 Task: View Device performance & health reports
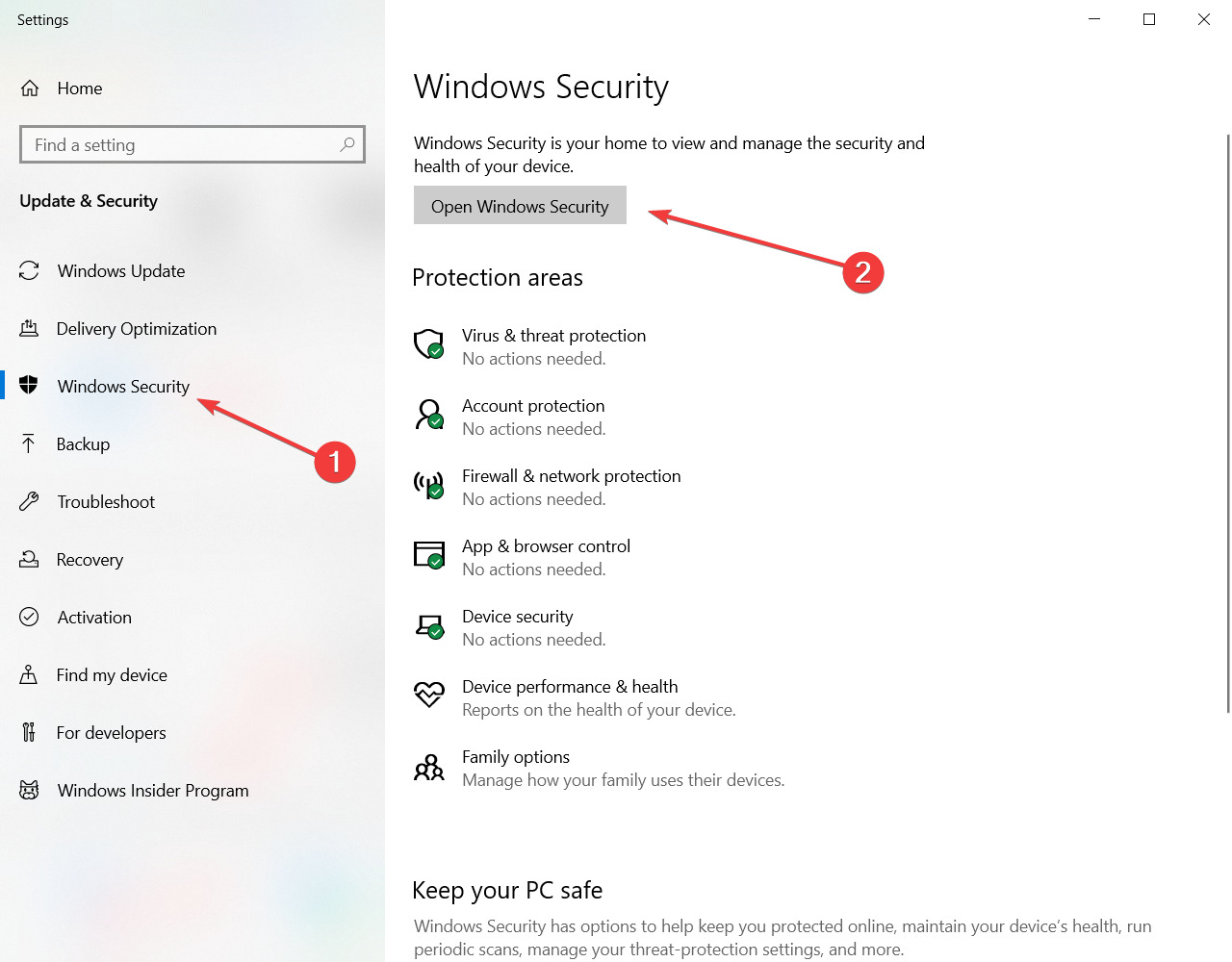570,686
